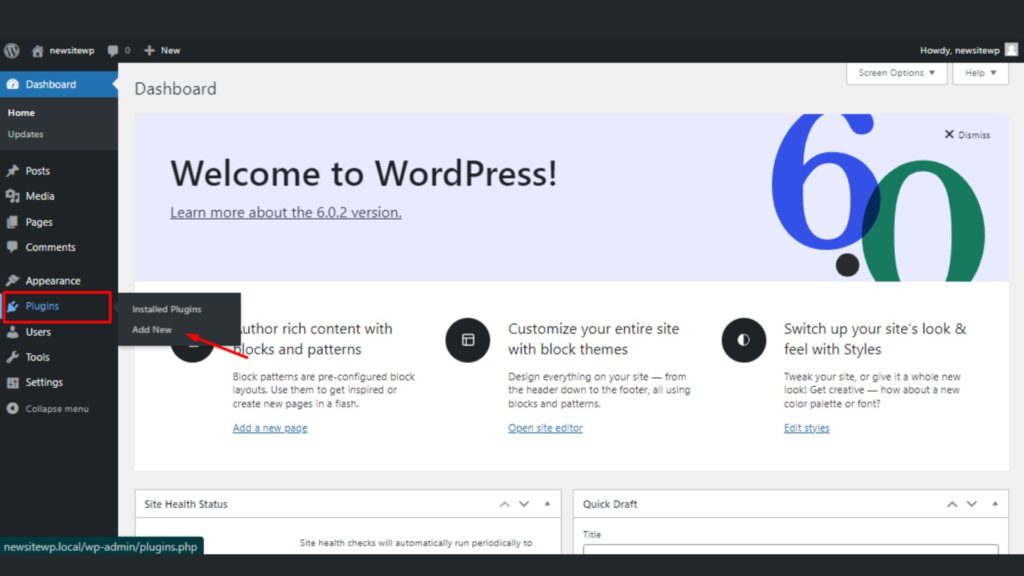This screenshot has height=576, width=1024.
Task: Click the Comments icon in the sidebar
Action: pyautogui.click(x=12, y=247)
